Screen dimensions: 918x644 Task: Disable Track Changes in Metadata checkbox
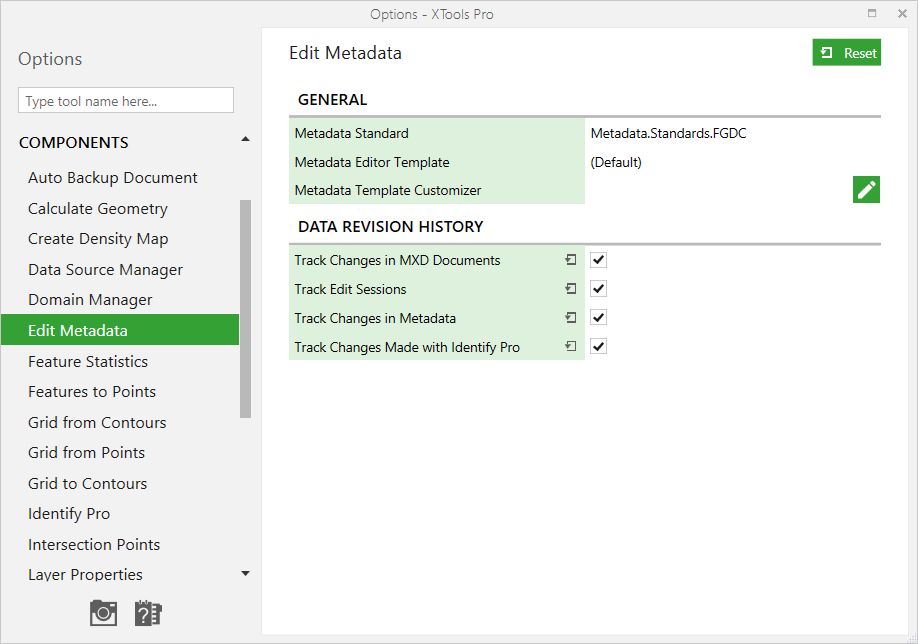[x=598, y=317]
